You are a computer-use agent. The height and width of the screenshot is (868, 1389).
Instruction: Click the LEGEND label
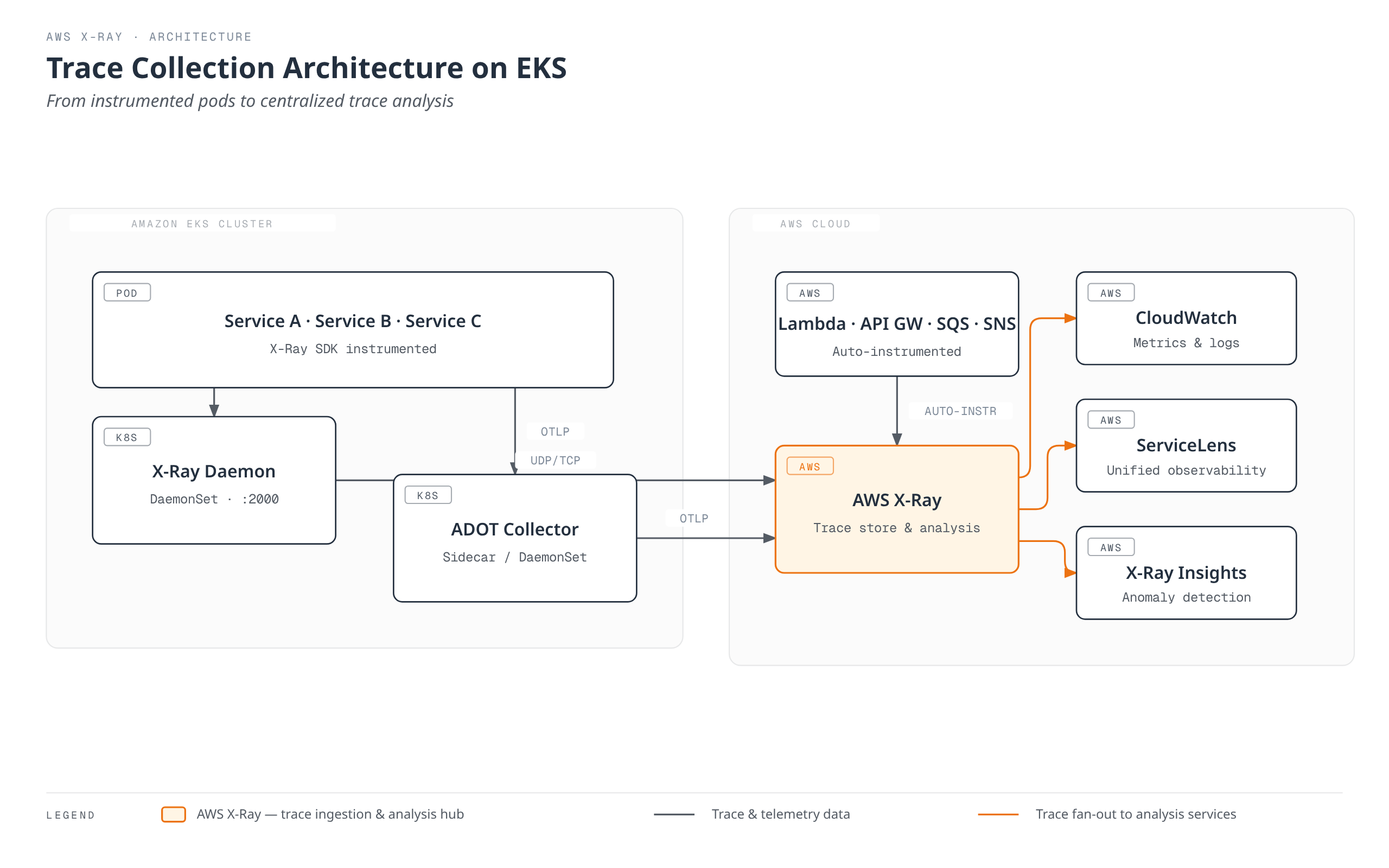[x=71, y=815]
